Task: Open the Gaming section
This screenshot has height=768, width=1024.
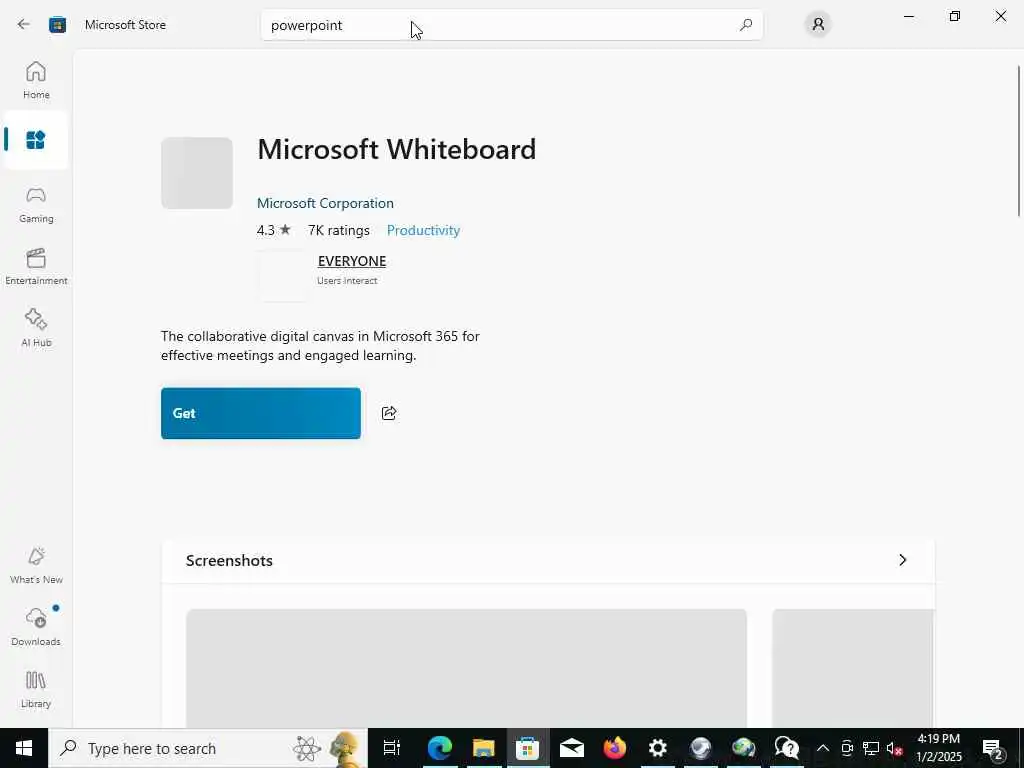Action: [x=36, y=205]
